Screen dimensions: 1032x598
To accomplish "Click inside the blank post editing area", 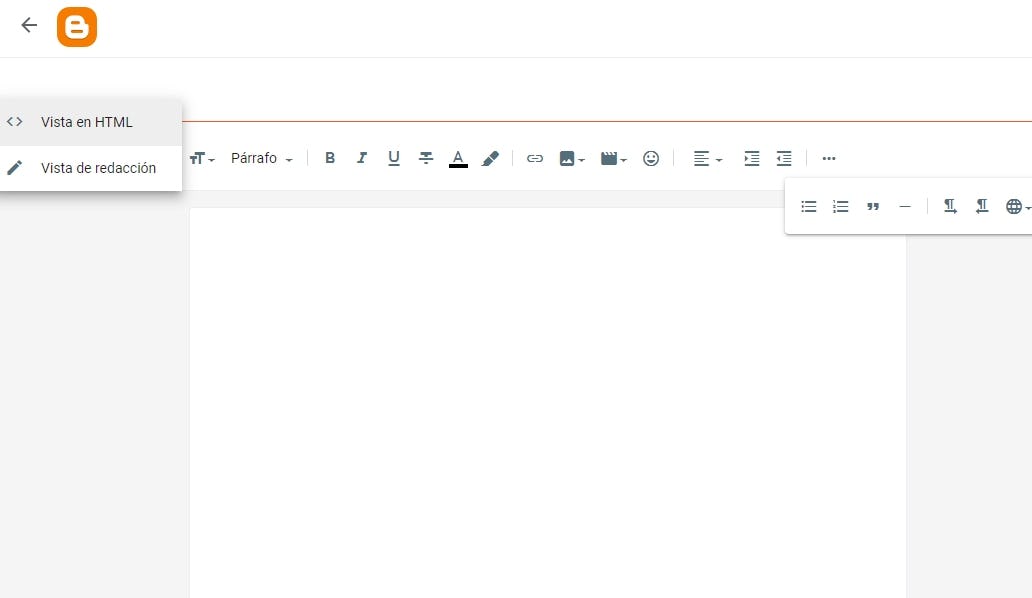I will point(547,400).
